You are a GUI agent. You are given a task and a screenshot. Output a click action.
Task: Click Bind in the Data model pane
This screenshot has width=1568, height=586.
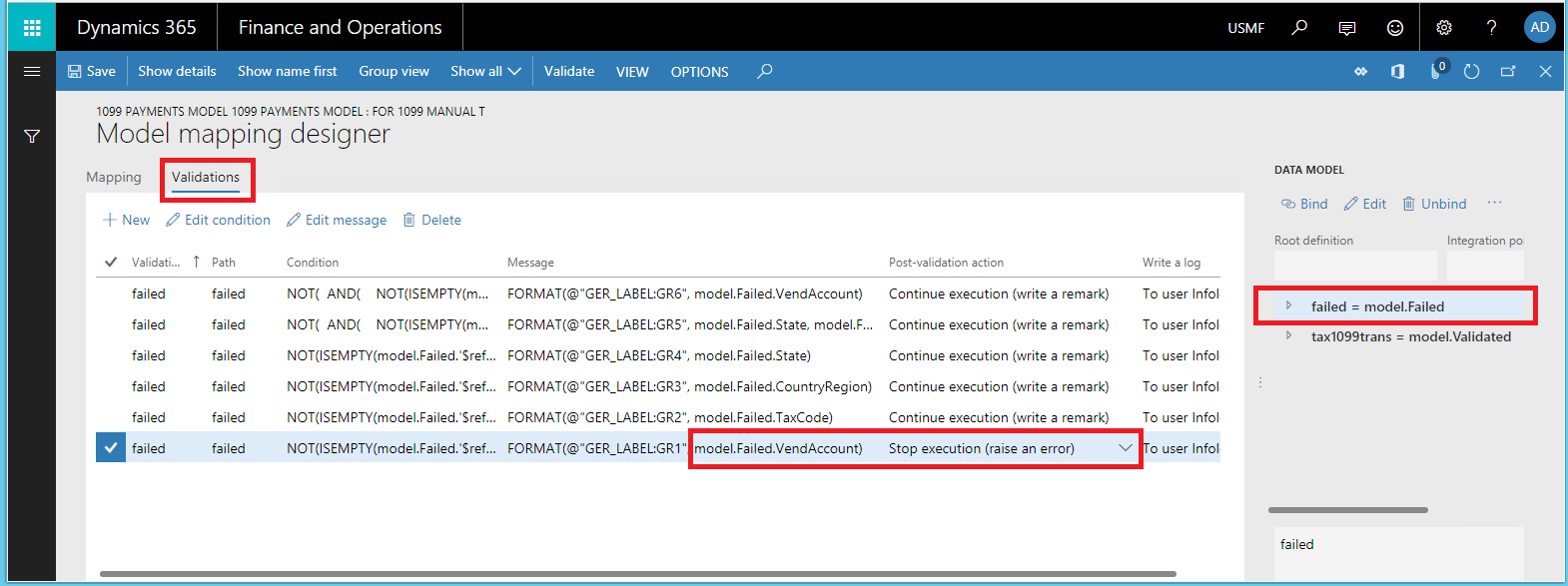pos(1304,204)
